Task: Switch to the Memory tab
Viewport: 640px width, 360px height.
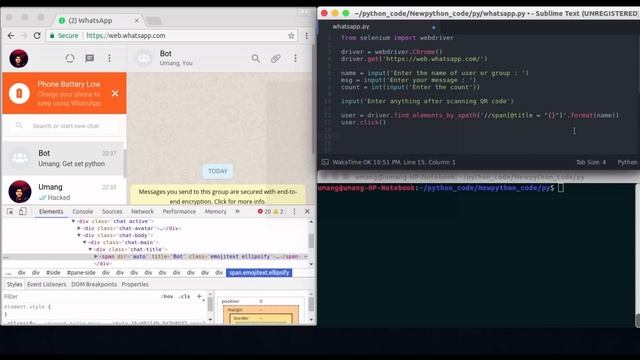Action: (216, 211)
